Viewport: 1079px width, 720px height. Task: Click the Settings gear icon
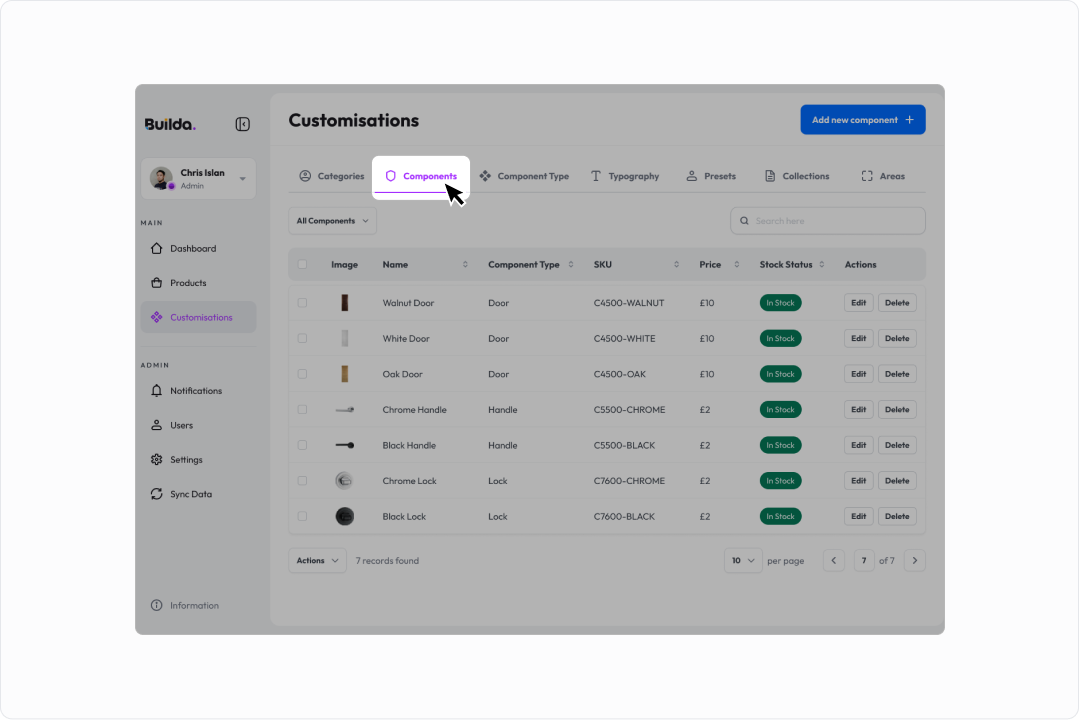click(157, 460)
